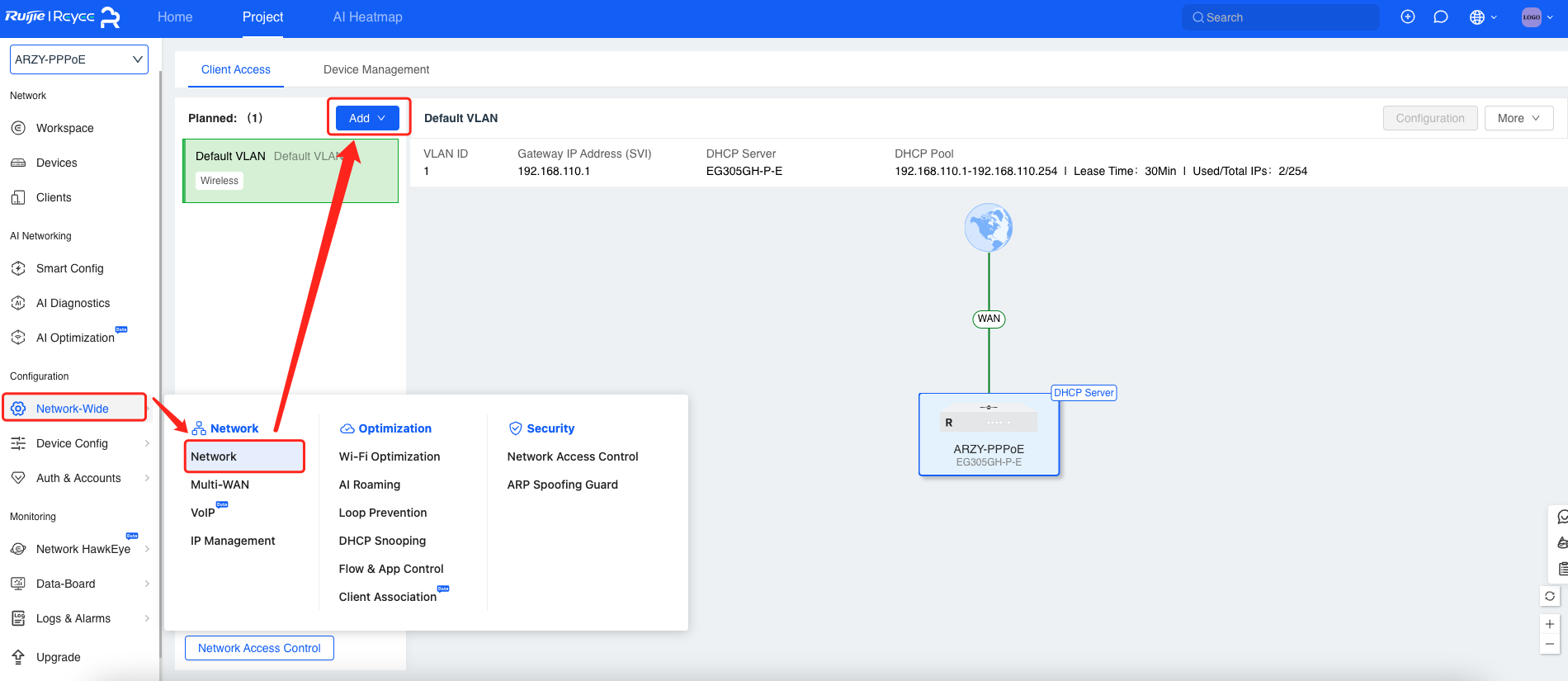Click the AI Optimization icon
Screen dimensions: 1568x681
[18, 338]
